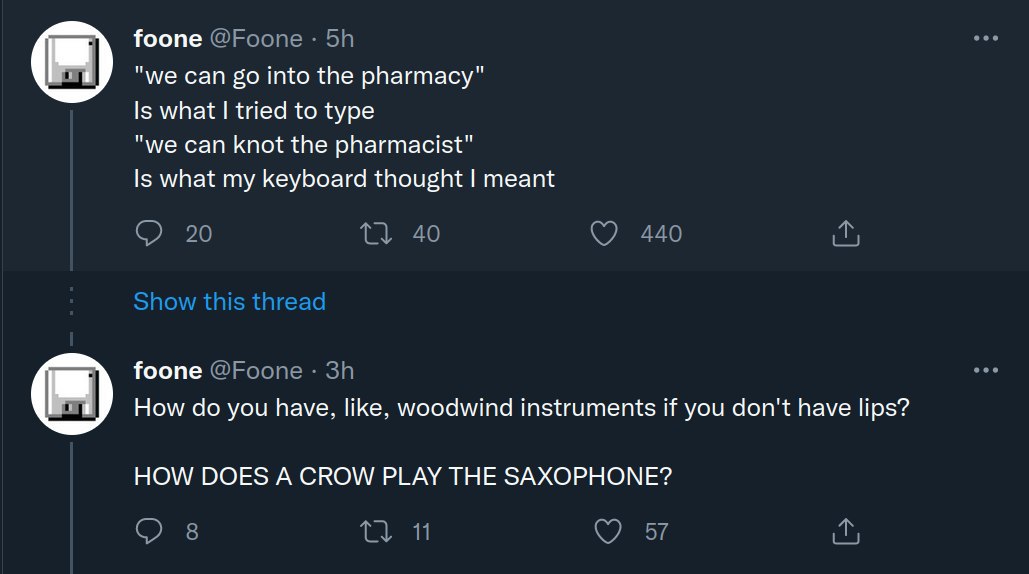
Task: Click the @Foone handle in second tweet
Action: [x=256, y=371]
